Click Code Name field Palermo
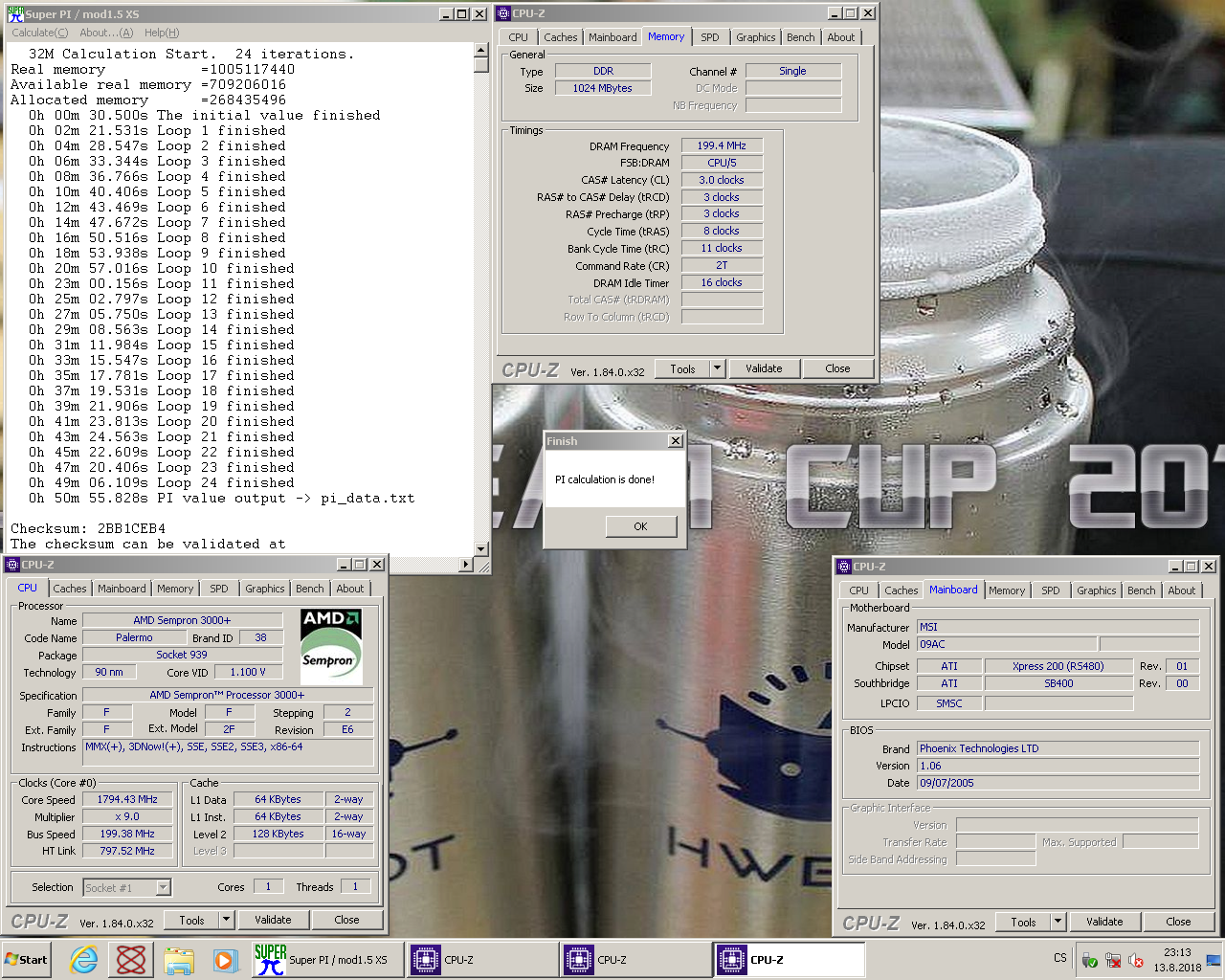 pyautogui.click(x=134, y=637)
